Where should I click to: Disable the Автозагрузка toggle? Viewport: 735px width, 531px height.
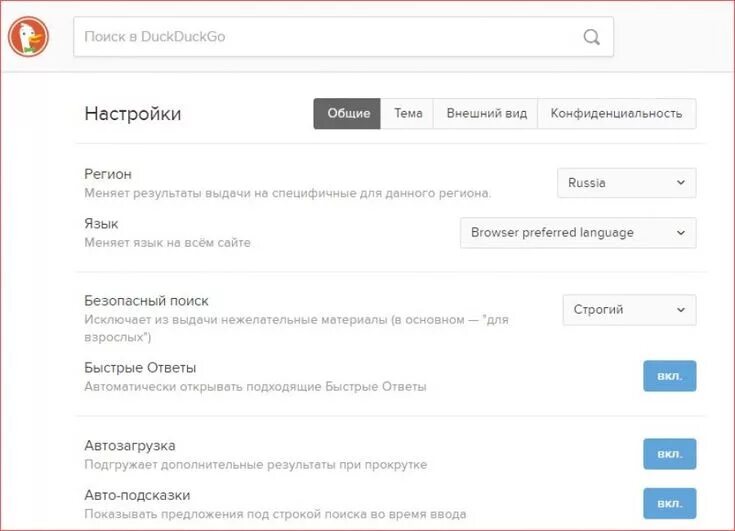click(x=669, y=454)
